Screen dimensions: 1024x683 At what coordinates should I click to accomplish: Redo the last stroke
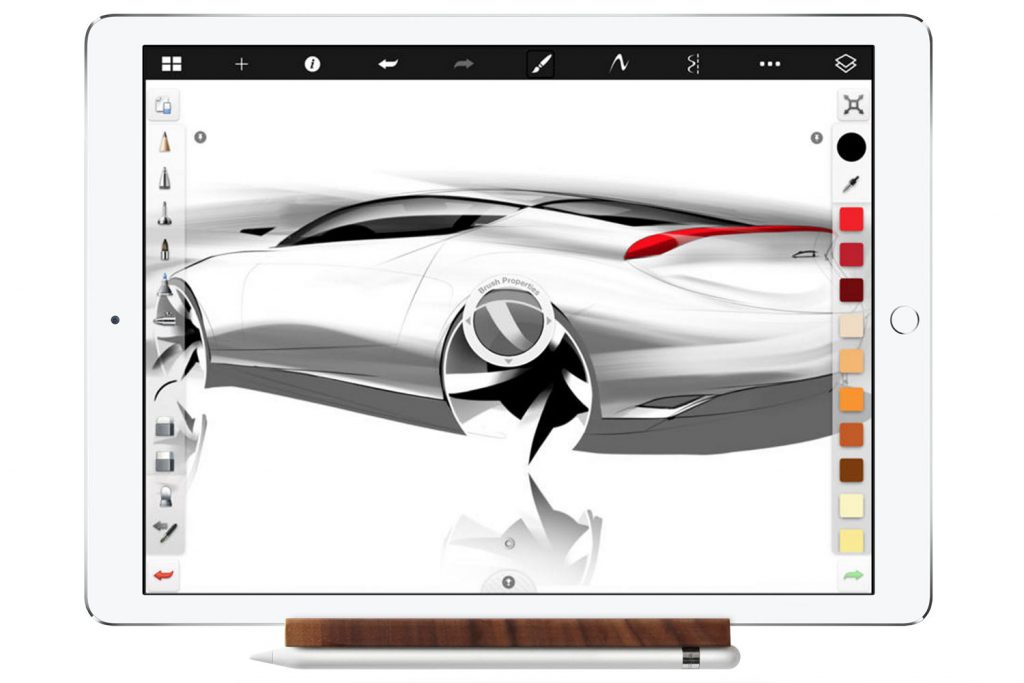tap(461, 61)
